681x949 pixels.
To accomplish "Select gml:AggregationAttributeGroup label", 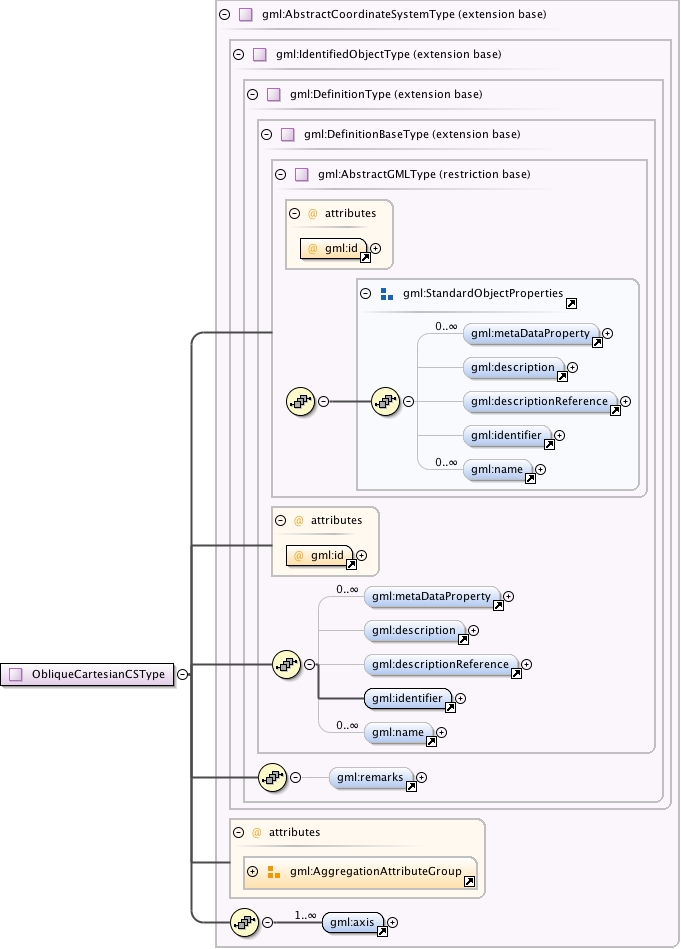I will tap(375, 872).
